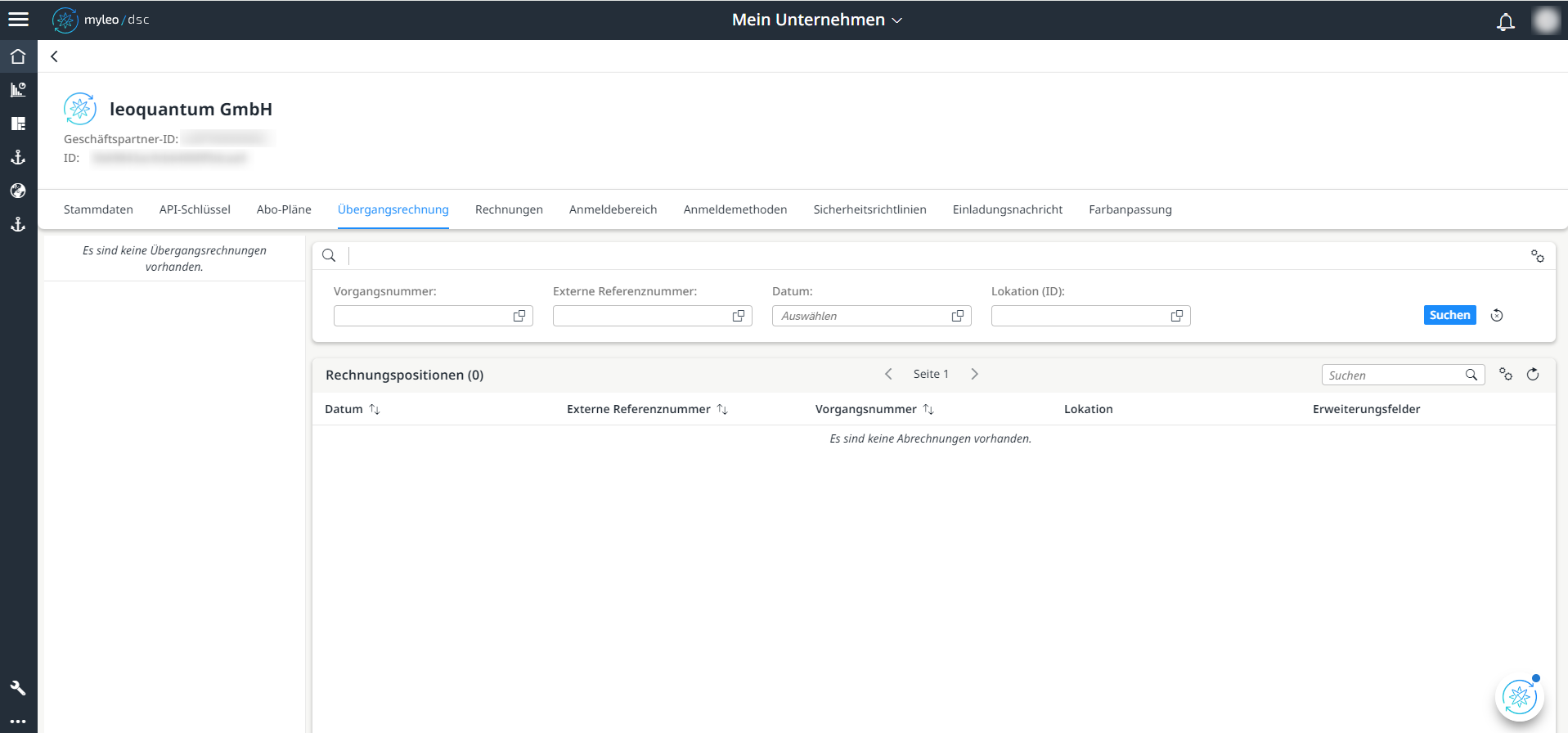The height and width of the screenshot is (733, 1568).
Task: Open the home icon in sidebar
Action: point(18,56)
